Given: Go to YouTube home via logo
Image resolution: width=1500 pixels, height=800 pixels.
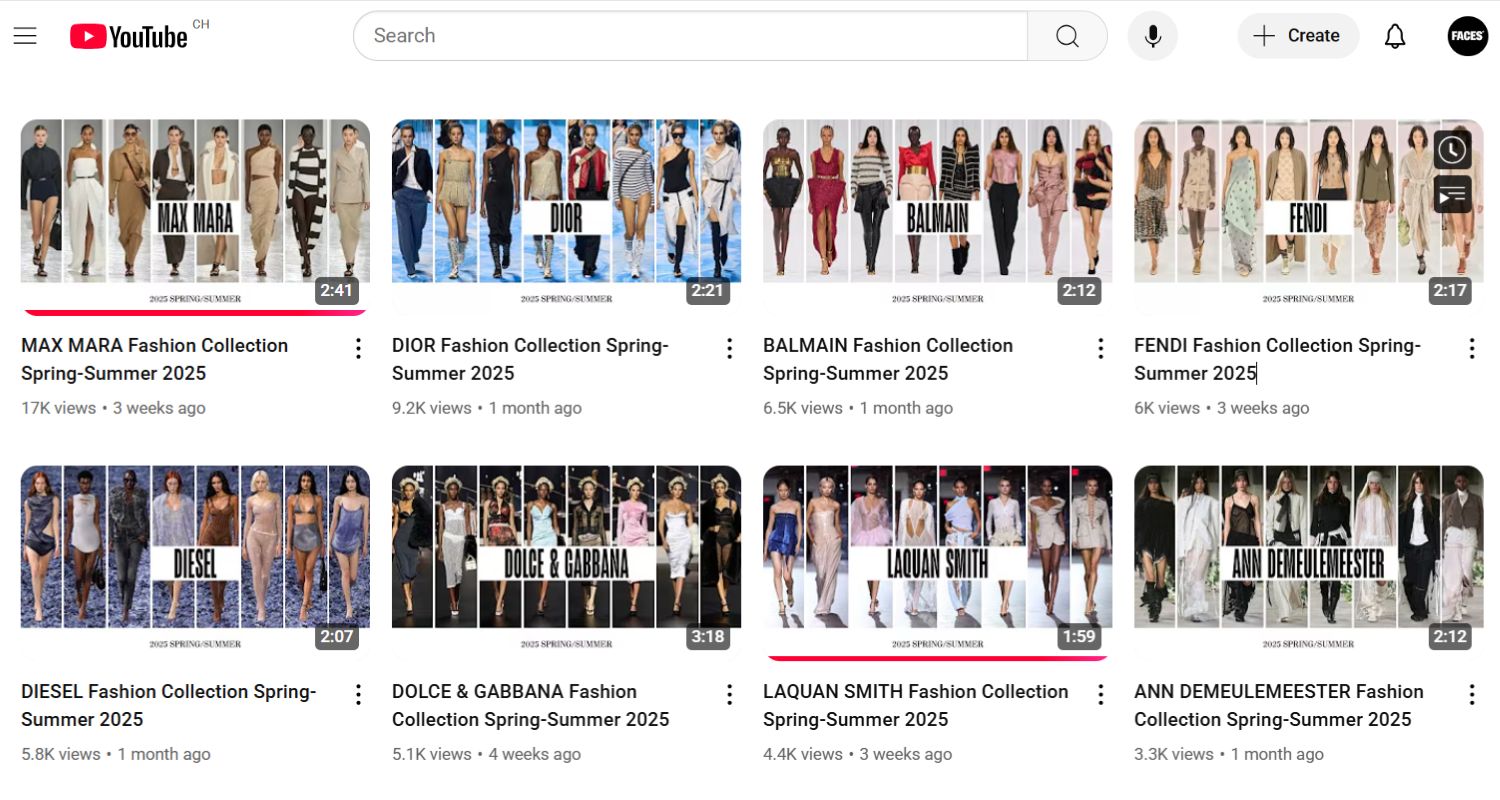Looking at the screenshot, I should [129, 37].
